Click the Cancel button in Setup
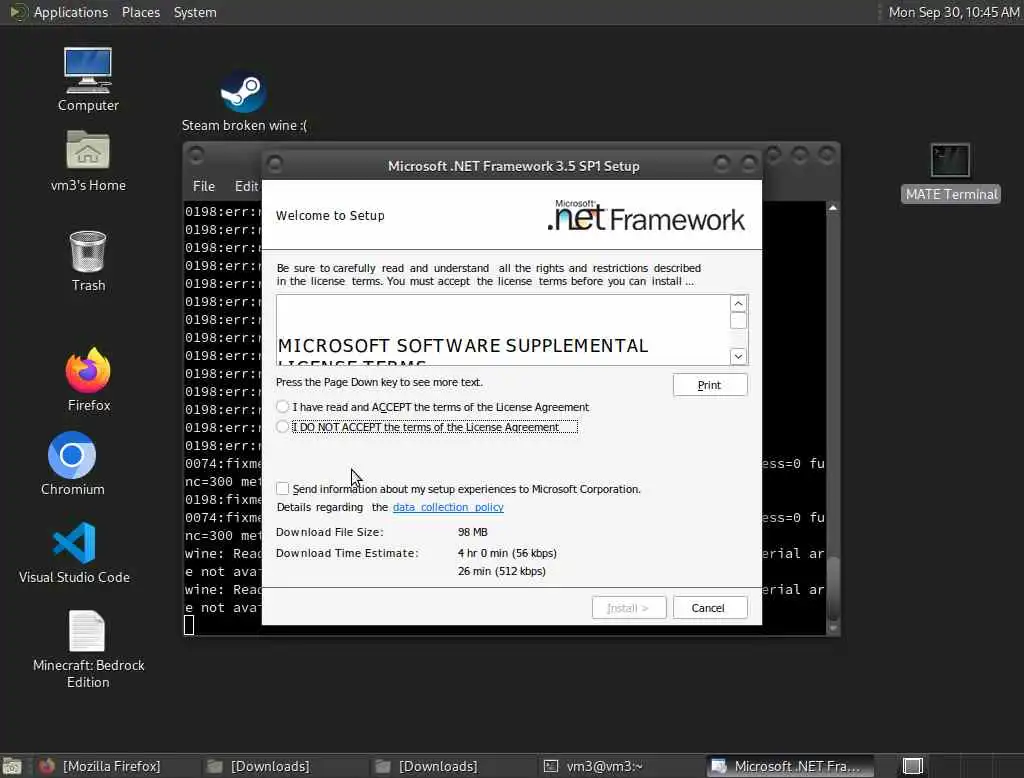 [x=710, y=608]
